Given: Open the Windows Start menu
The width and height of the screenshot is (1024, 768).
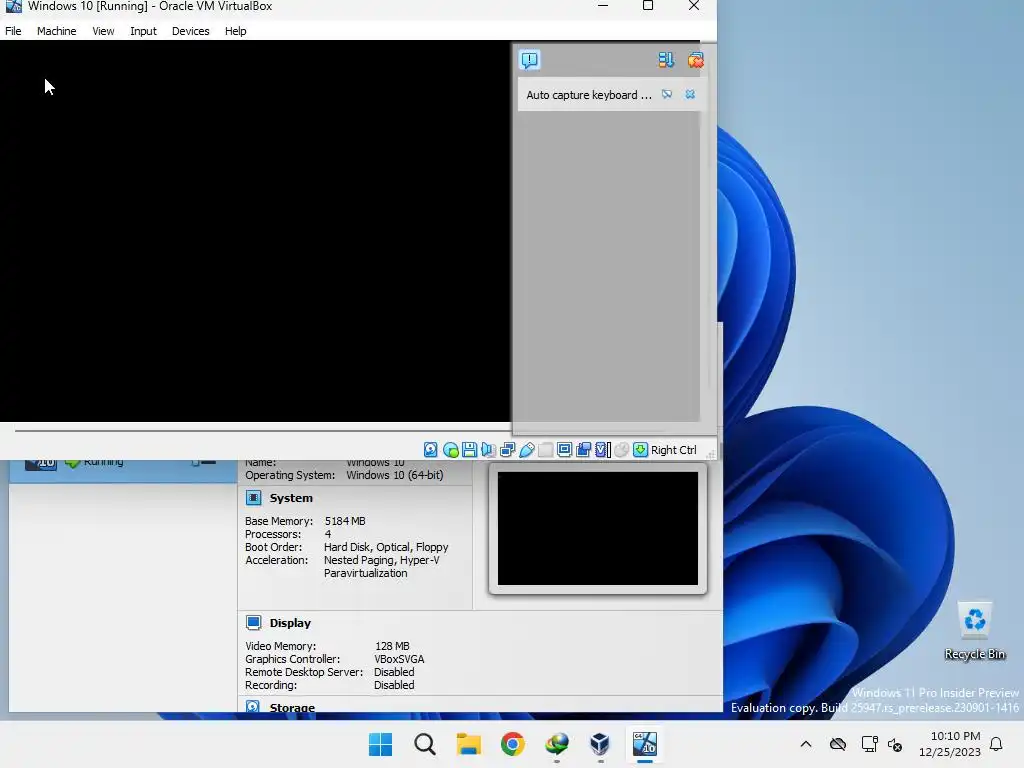Looking at the screenshot, I should pos(380,744).
